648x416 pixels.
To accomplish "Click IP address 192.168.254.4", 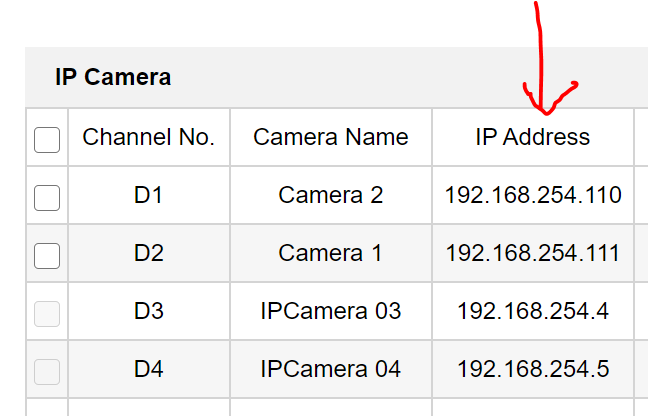I will click(x=533, y=311).
